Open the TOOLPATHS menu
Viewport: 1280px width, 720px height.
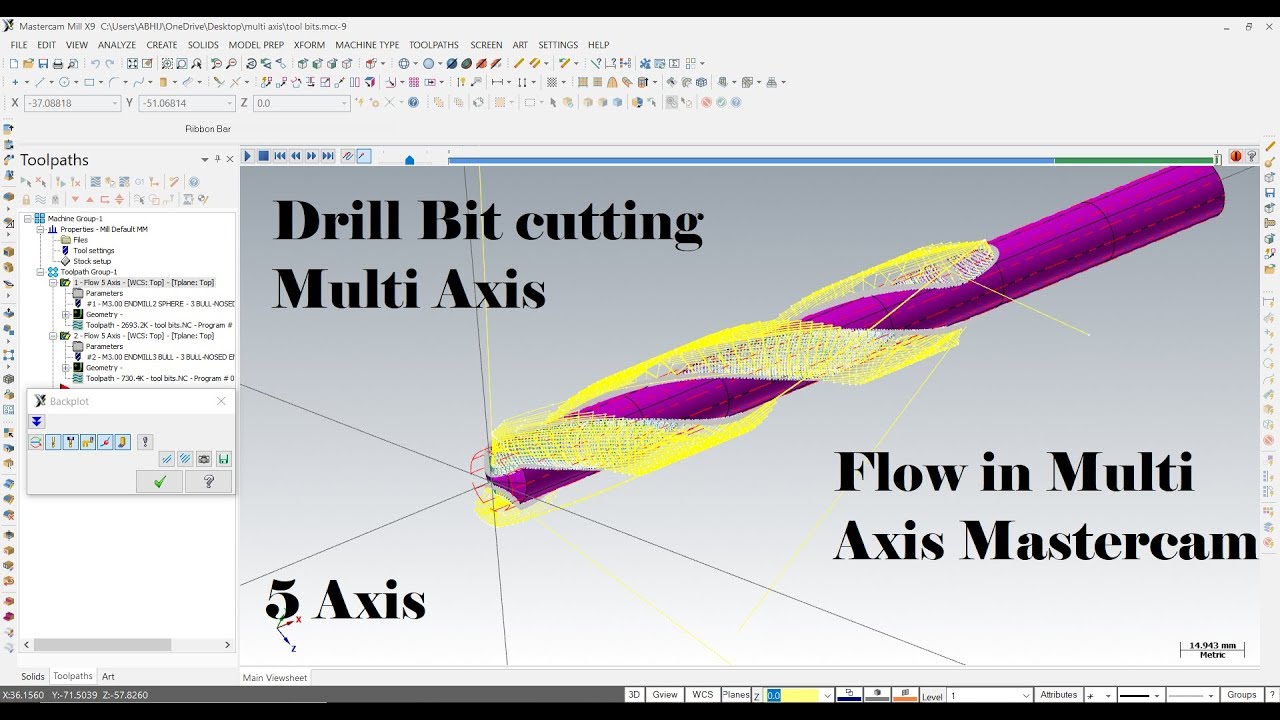(x=434, y=45)
